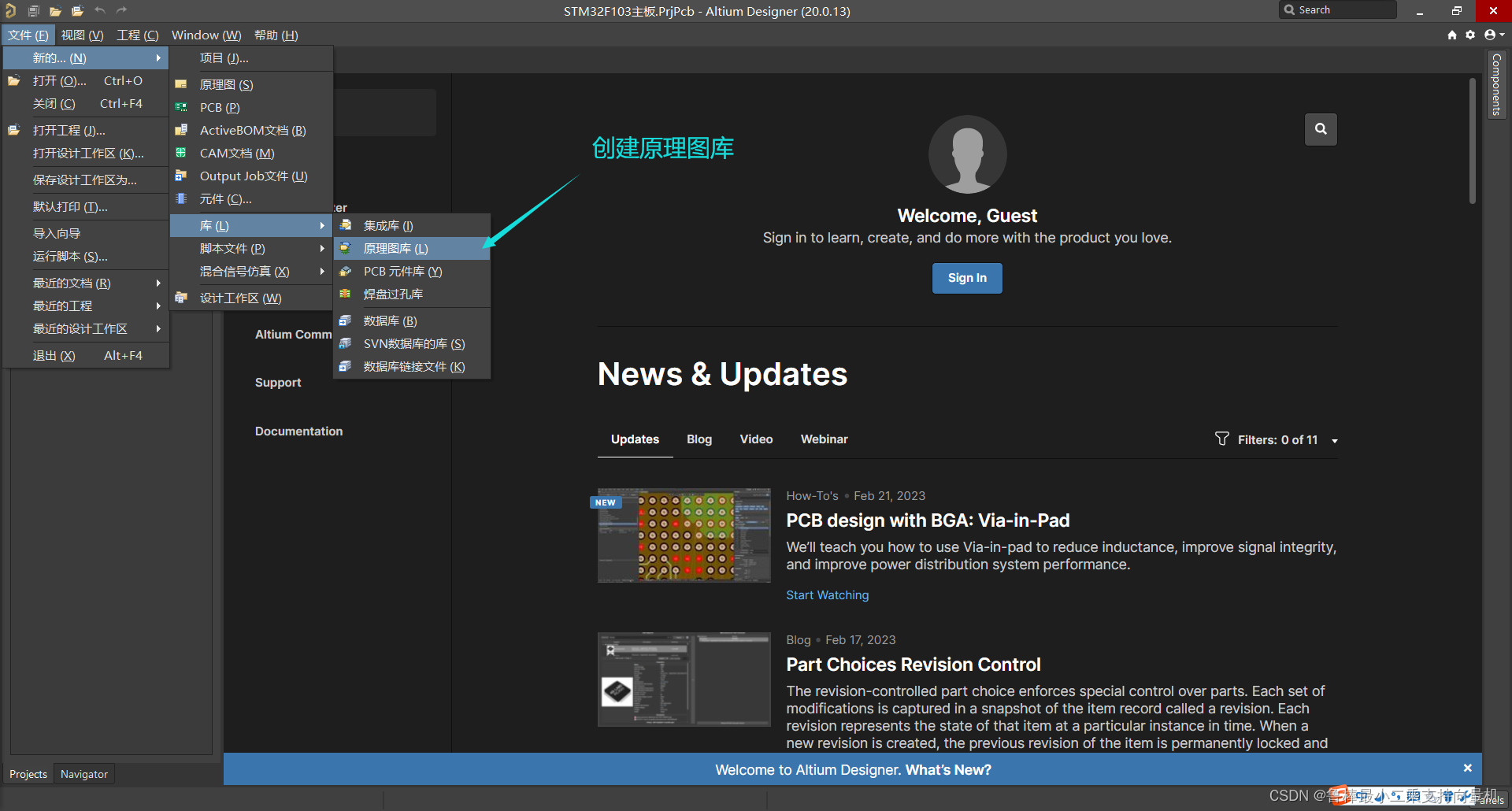This screenshot has height=811, width=1512.
Task: Click the welcome page vertical scrollbar
Action: (x=1472, y=142)
